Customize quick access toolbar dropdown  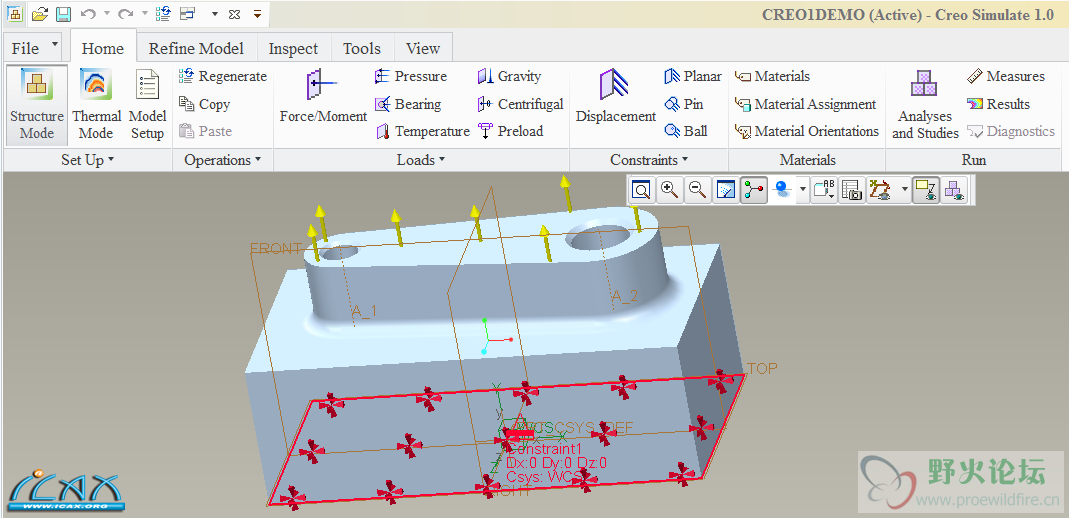(x=257, y=14)
